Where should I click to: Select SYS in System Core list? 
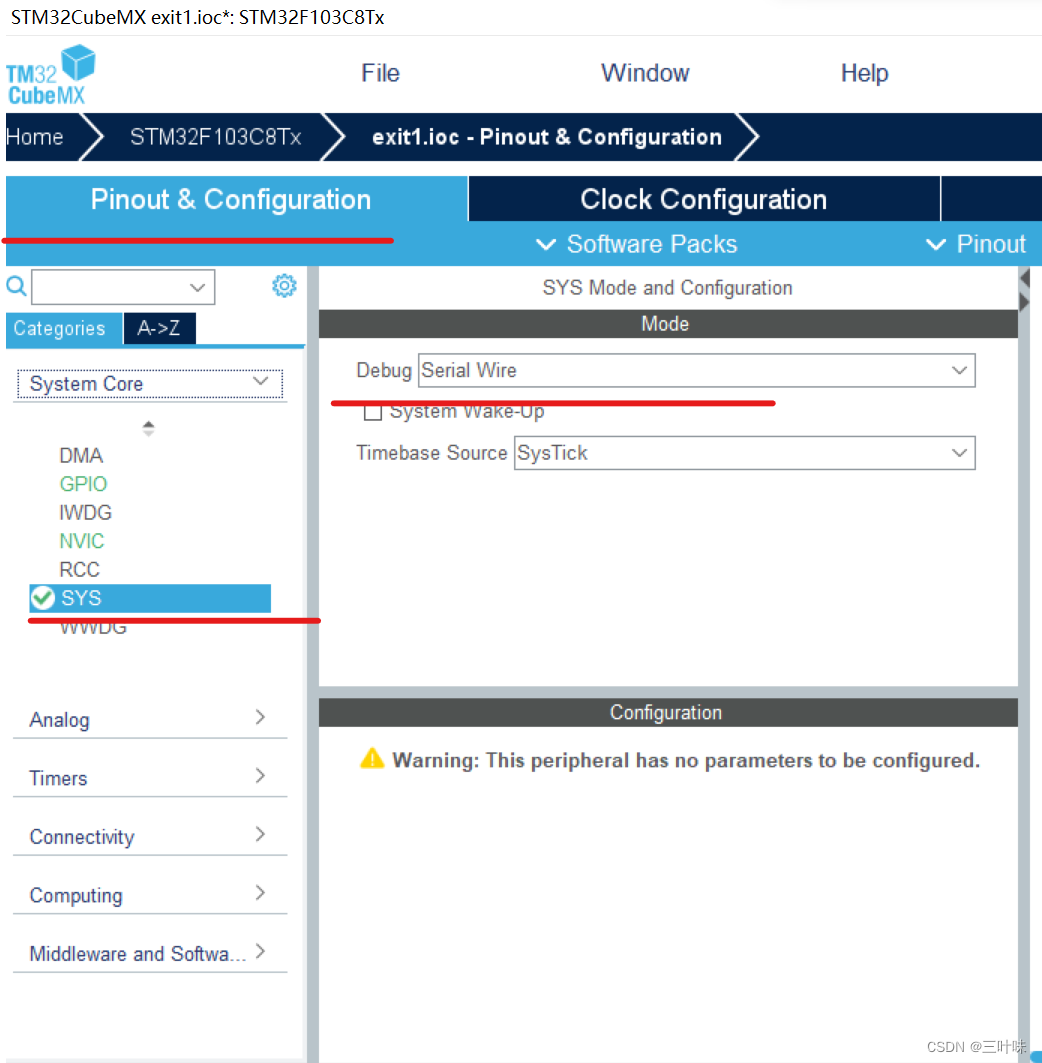150,598
